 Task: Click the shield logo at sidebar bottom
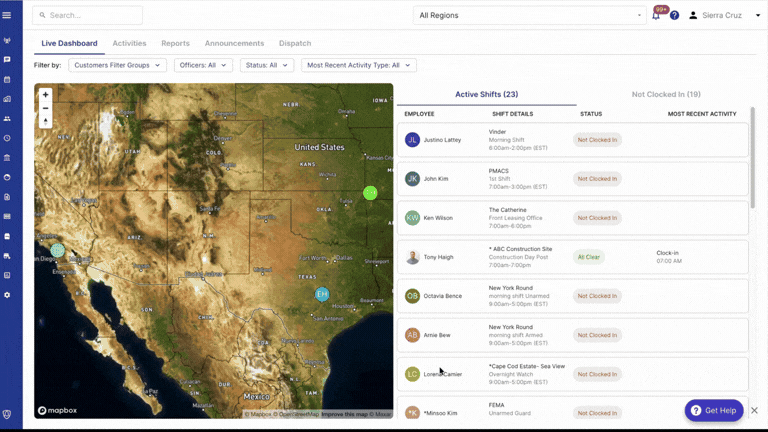[7, 414]
